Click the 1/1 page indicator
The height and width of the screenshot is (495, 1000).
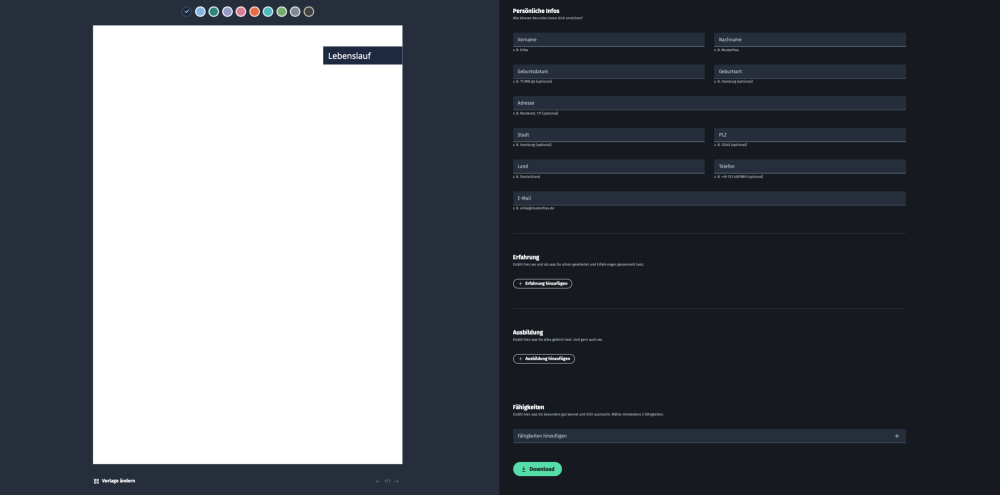387,482
